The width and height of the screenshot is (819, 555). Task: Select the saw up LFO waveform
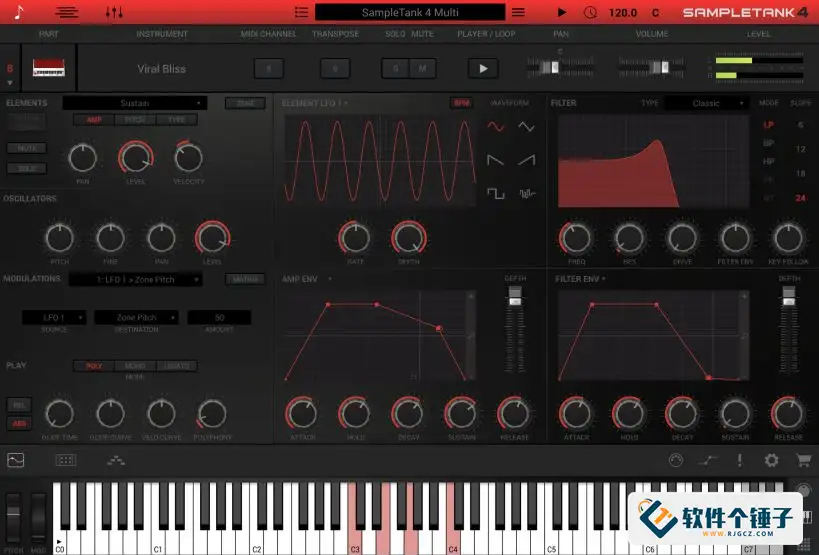click(526, 160)
